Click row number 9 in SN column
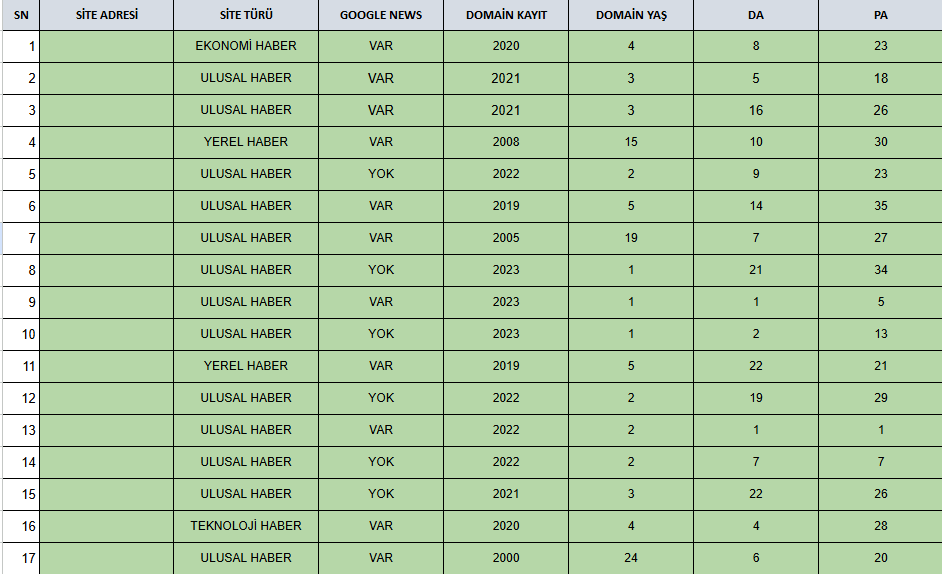This screenshot has width=942, height=574. pos(21,302)
